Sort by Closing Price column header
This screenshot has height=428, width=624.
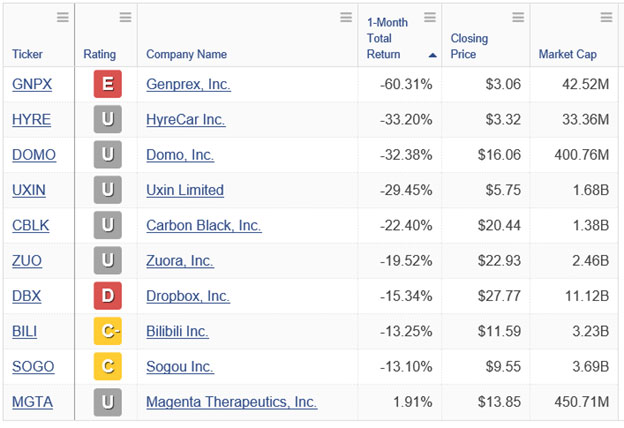tap(469, 46)
